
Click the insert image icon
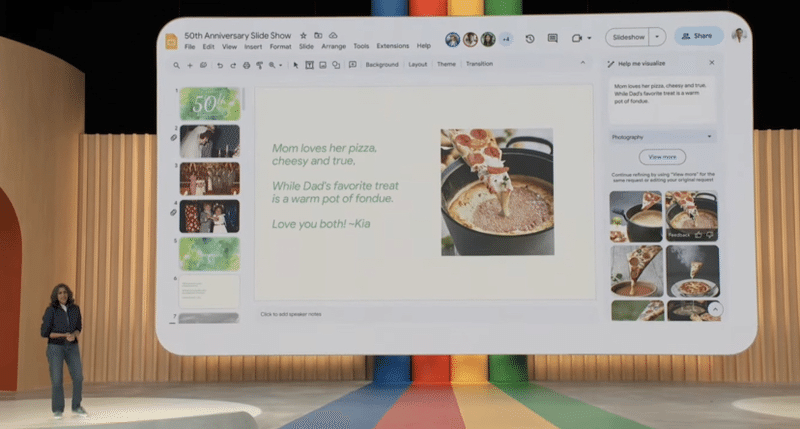coord(323,65)
